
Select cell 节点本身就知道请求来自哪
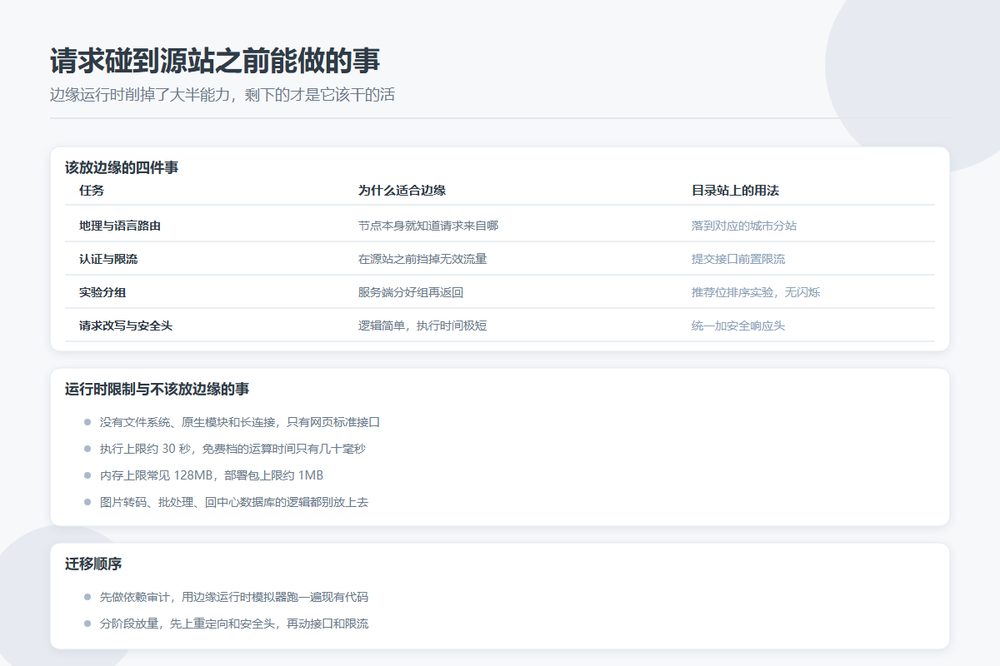pyautogui.click(x=428, y=226)
